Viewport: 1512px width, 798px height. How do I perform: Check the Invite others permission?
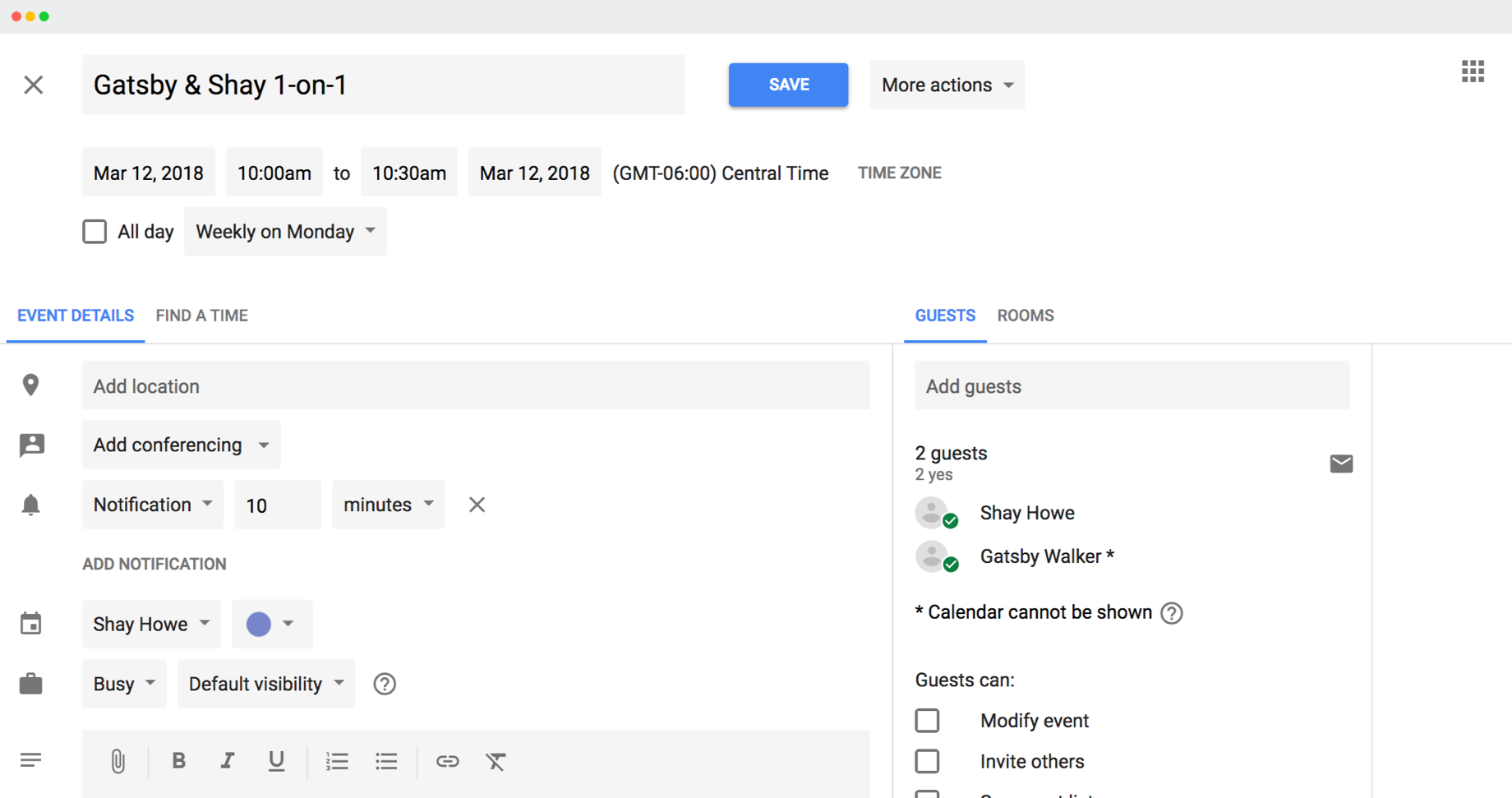(927, 761)
